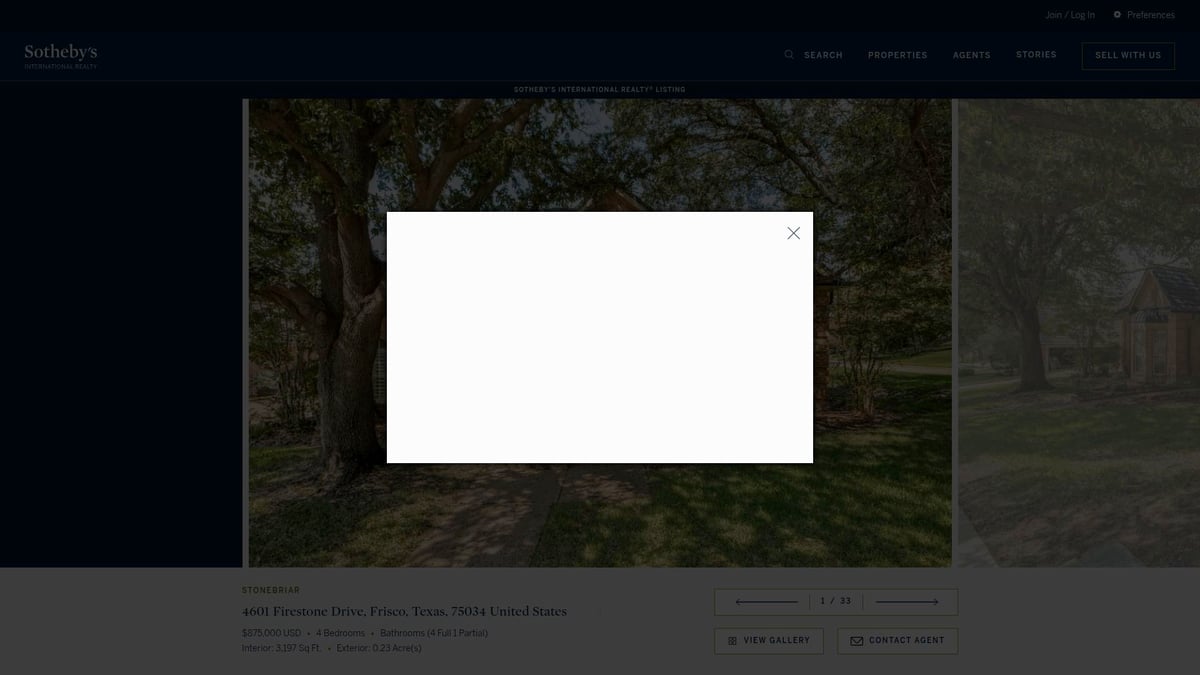Go to the previous photo arrow
1200x675 pixels.
766,602
